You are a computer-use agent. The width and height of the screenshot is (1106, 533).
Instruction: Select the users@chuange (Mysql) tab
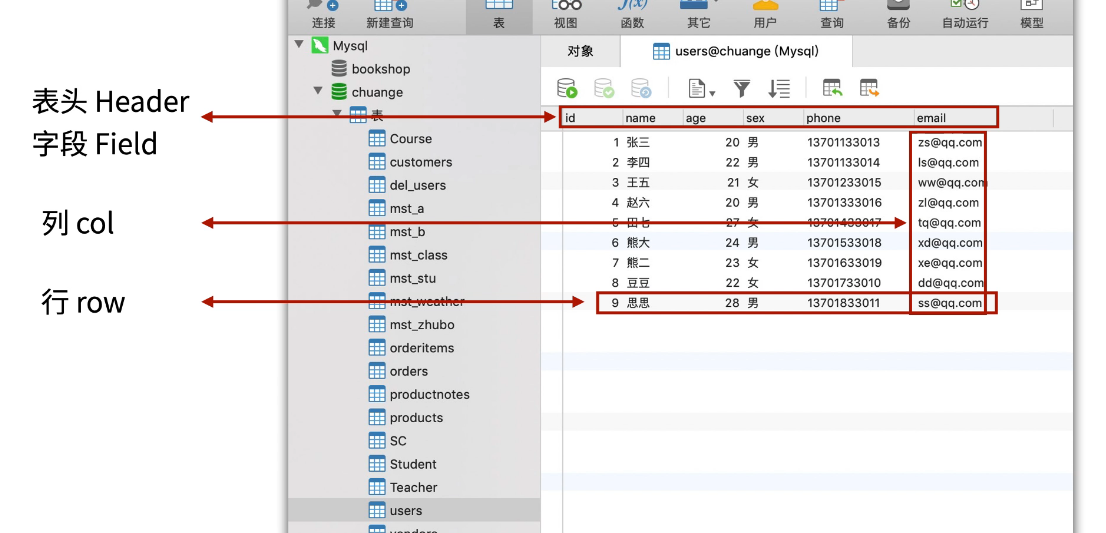click(736, 51)
